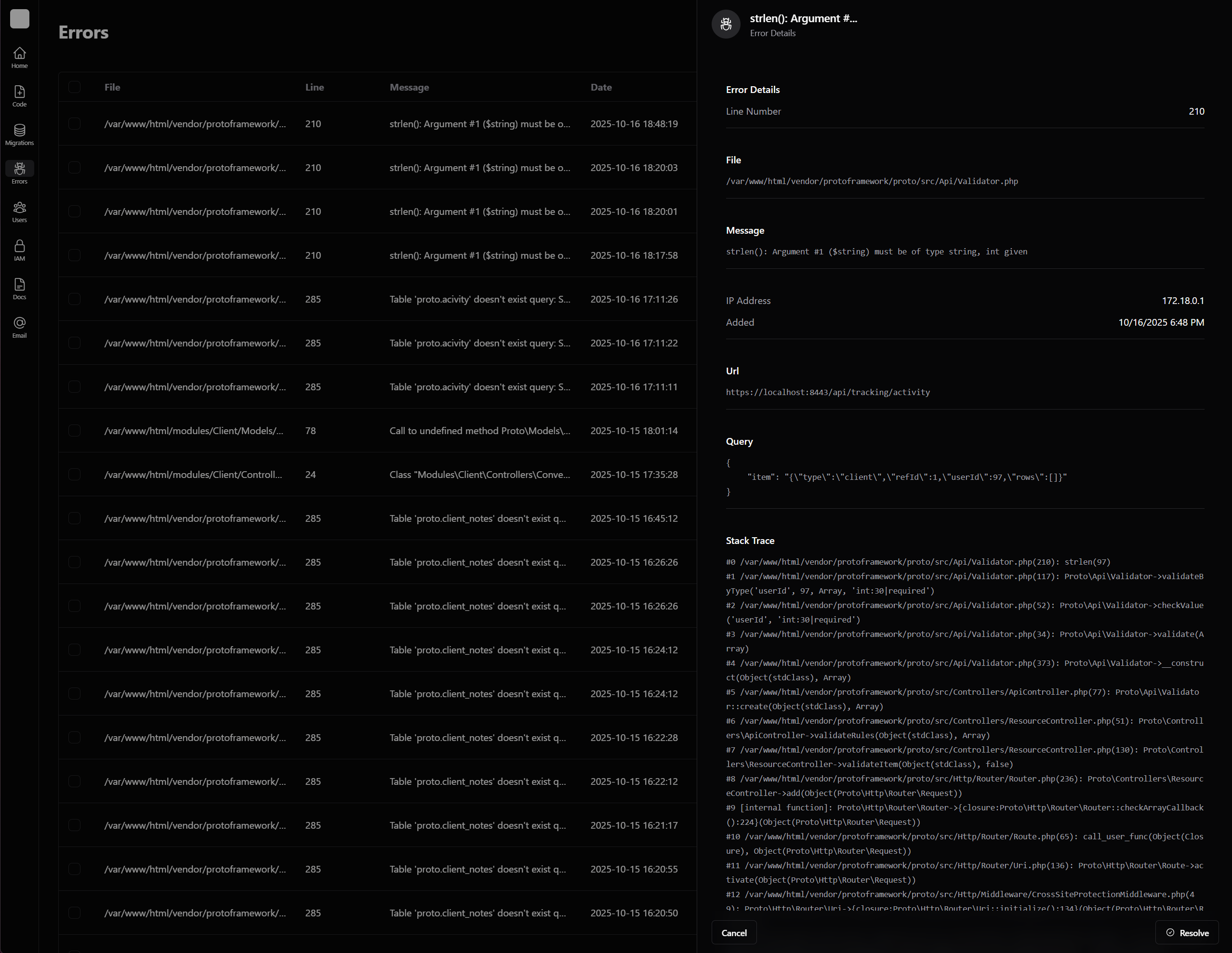Open the Class "Modules\Client\Controllers\Conve..." error row
Viewport: 1232px width, 953px height.
click(479, 475)
